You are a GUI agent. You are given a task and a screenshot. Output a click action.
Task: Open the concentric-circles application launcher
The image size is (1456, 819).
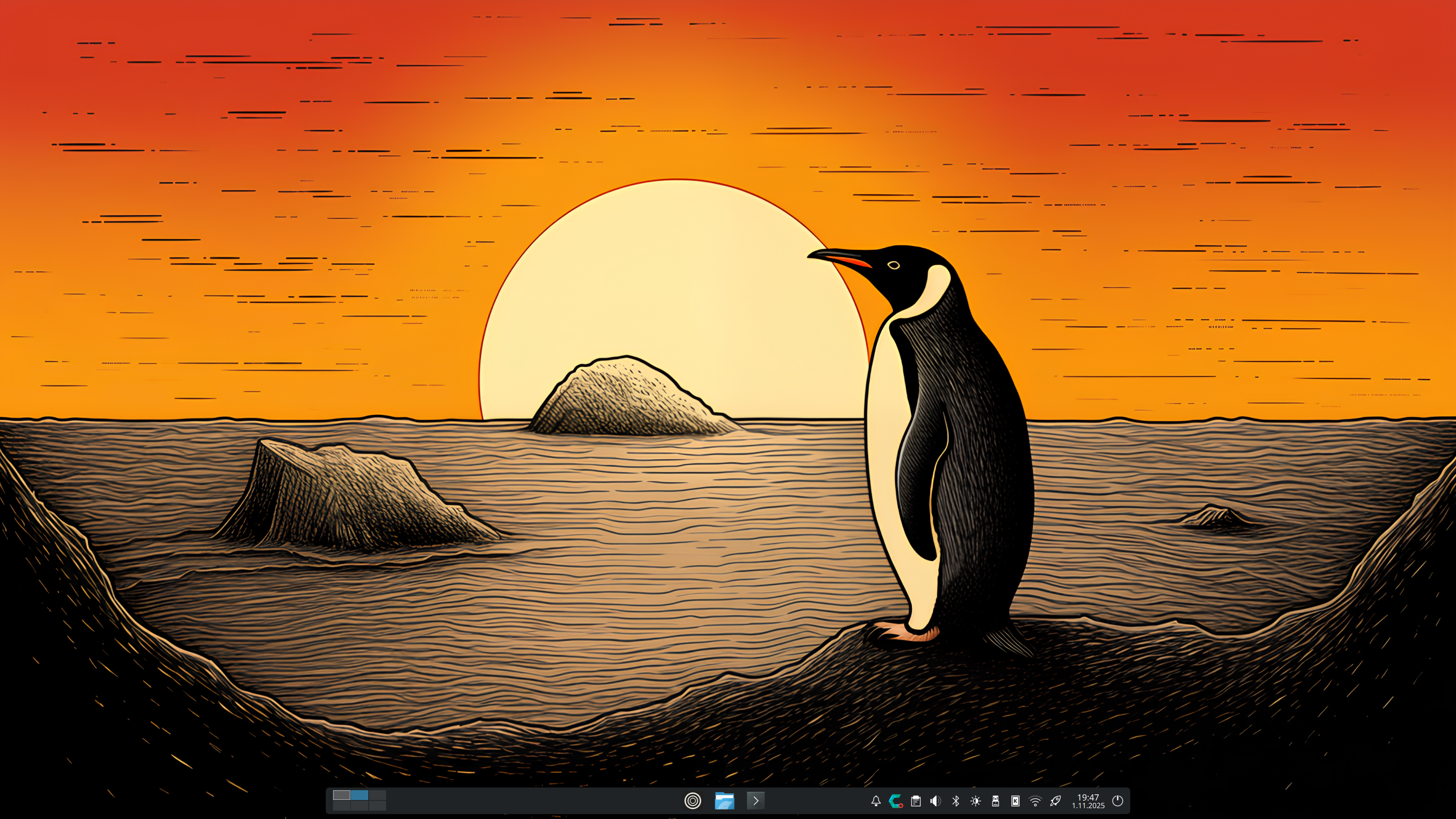(x=693, y=800)
